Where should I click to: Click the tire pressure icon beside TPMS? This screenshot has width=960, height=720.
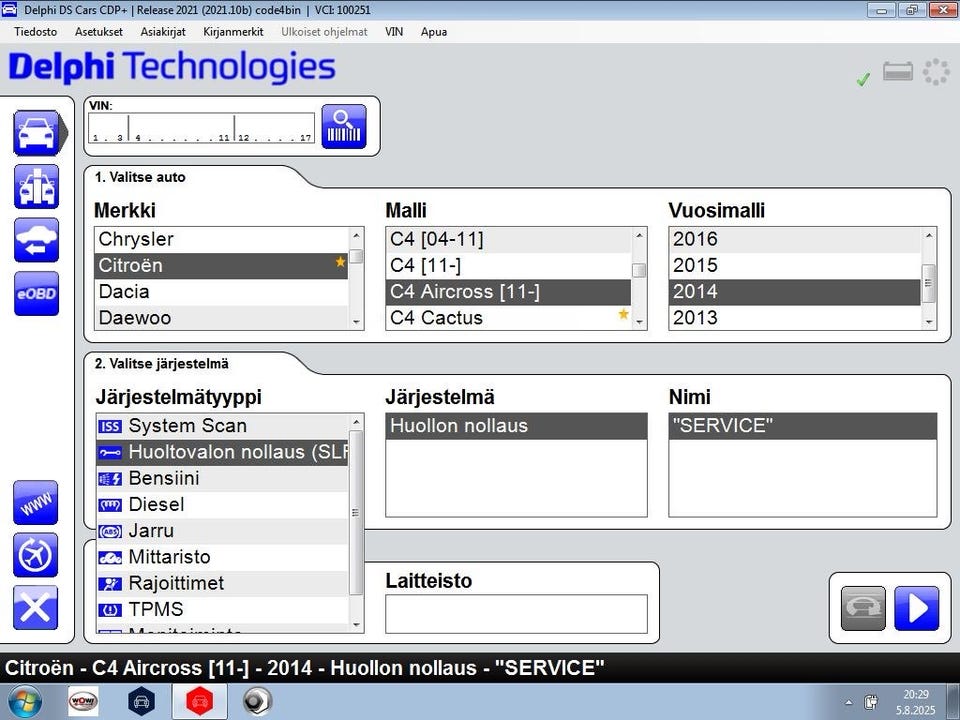click(x=110, y=610)
